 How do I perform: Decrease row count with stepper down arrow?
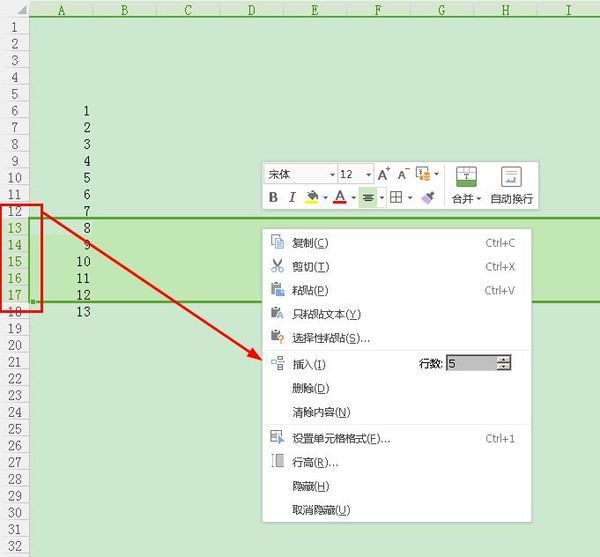(504, 367)
